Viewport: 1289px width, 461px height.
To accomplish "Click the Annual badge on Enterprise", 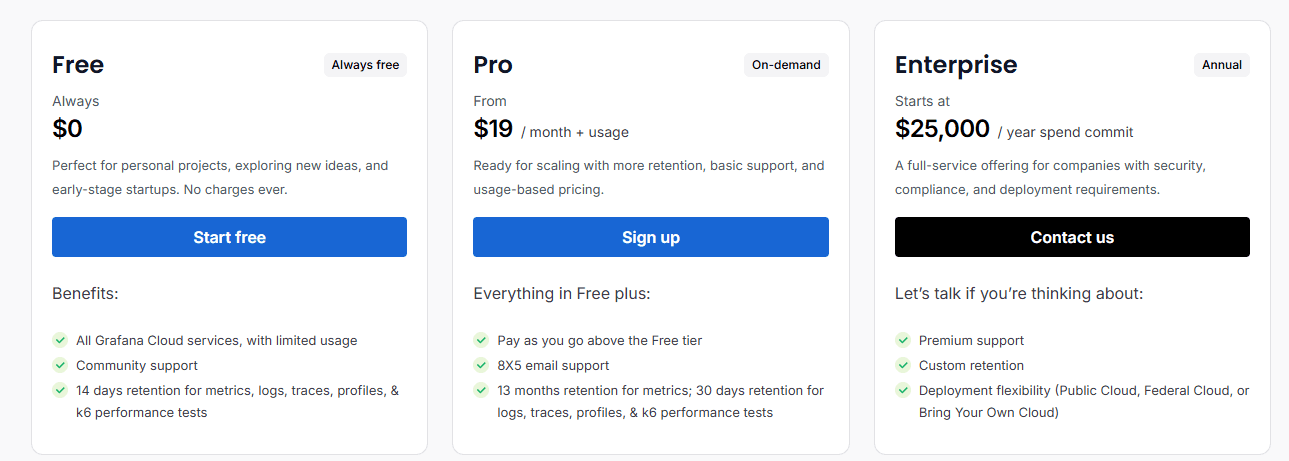I will [x=1221, y=65].
